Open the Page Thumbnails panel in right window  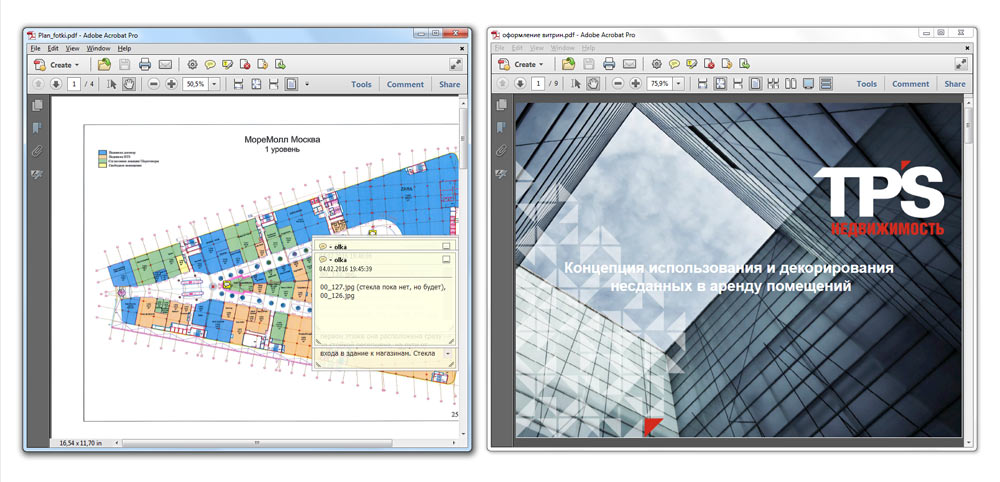click(x=502, y=104)
